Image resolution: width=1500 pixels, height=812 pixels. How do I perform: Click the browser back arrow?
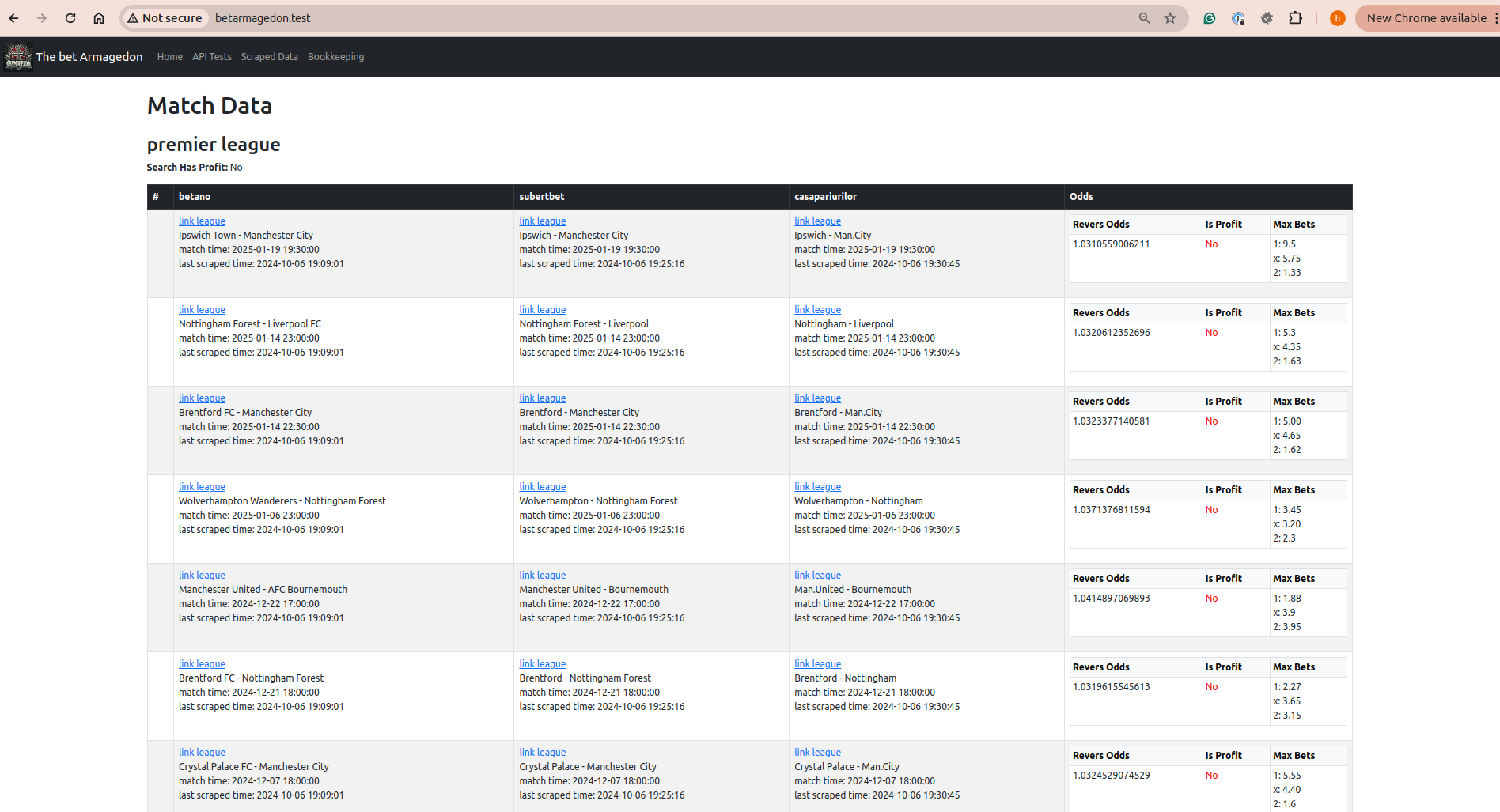pyautogui.click(x=13, y=18)
